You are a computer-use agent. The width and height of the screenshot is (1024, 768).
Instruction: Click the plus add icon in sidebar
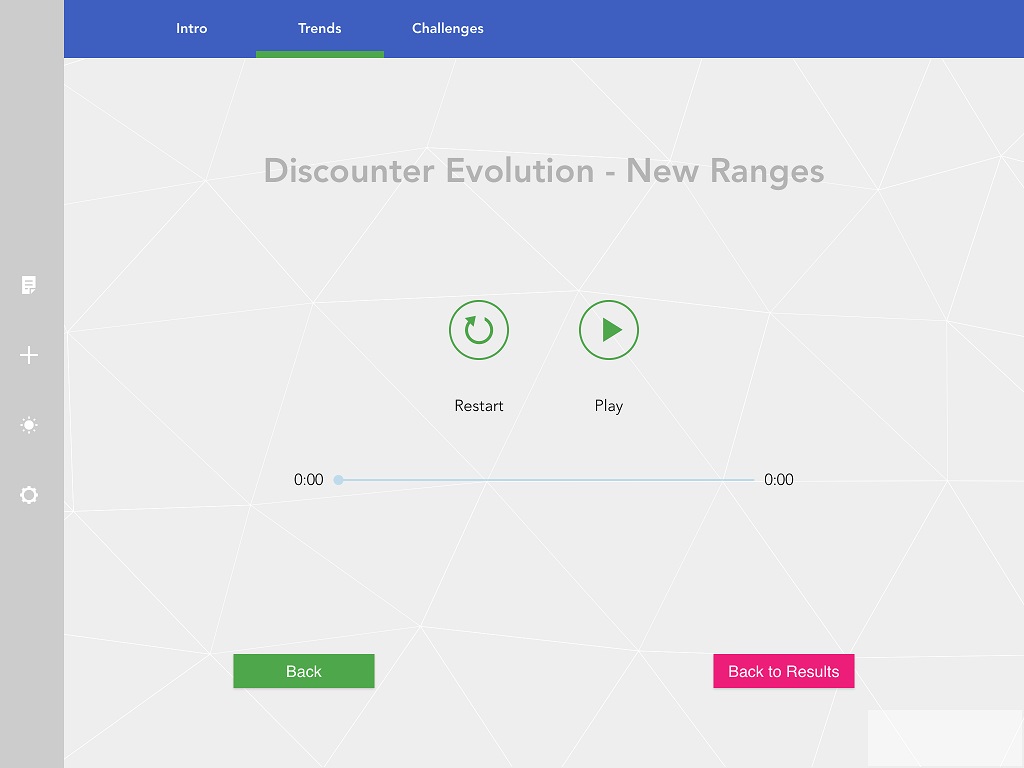pyautogui.click(x=29, y=355)
